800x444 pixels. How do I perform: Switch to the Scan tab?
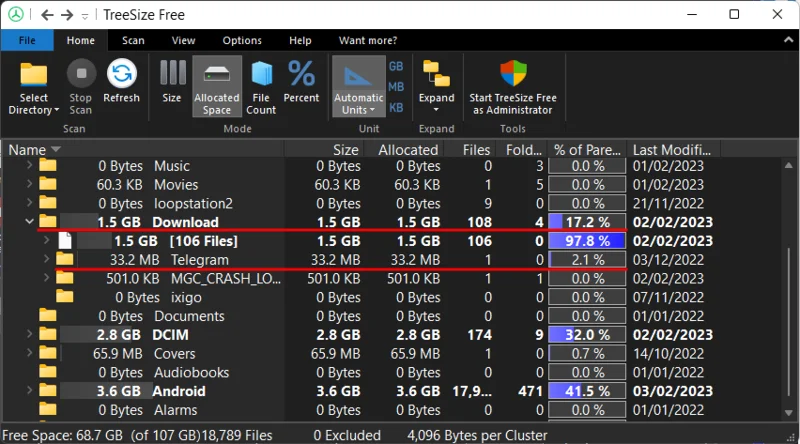(x=133, y=40)
